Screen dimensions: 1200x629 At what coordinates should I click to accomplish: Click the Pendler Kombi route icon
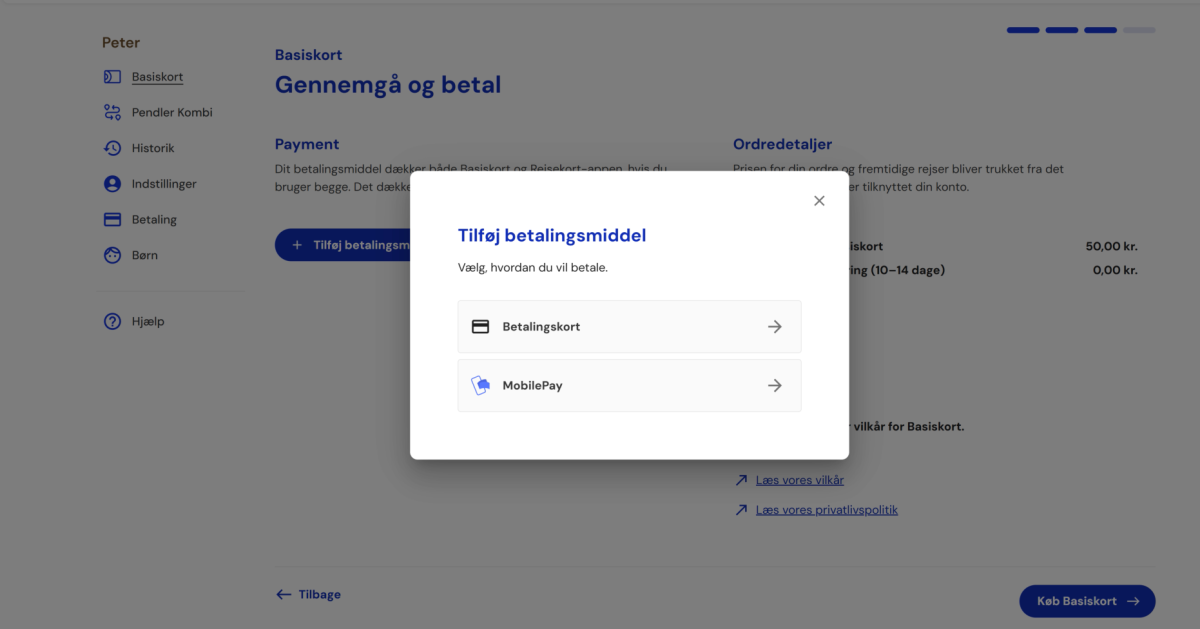(112, 112)
